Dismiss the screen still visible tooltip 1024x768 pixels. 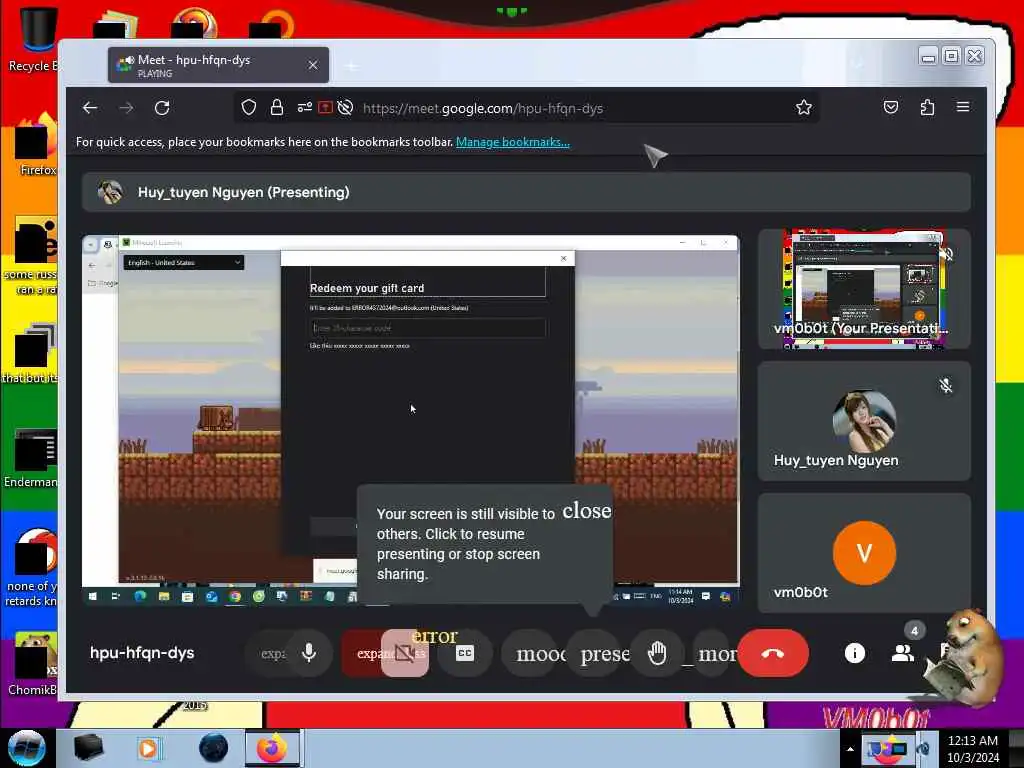(586, 511)
